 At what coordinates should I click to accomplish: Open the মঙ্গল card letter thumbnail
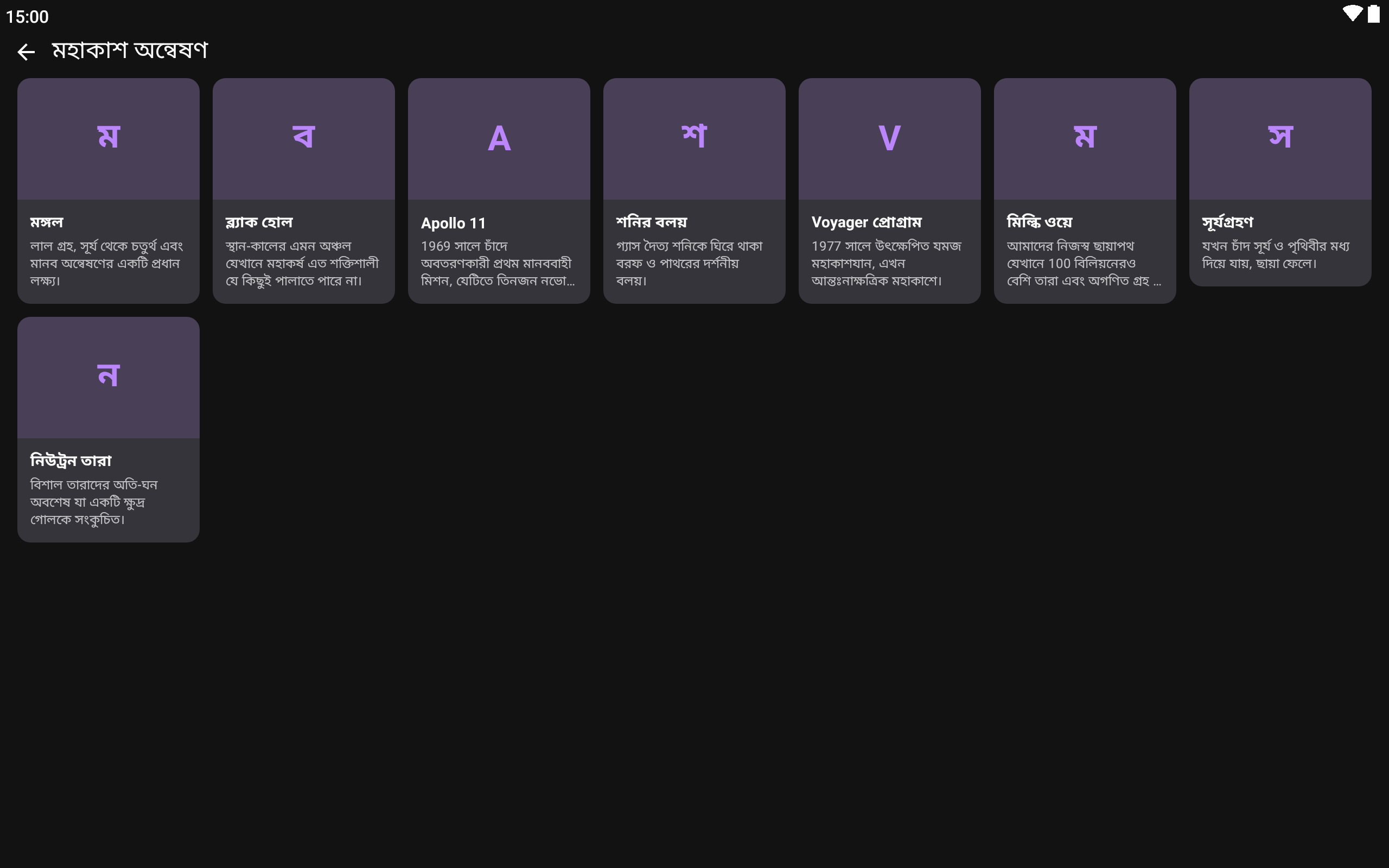click(x=109, y=138)
